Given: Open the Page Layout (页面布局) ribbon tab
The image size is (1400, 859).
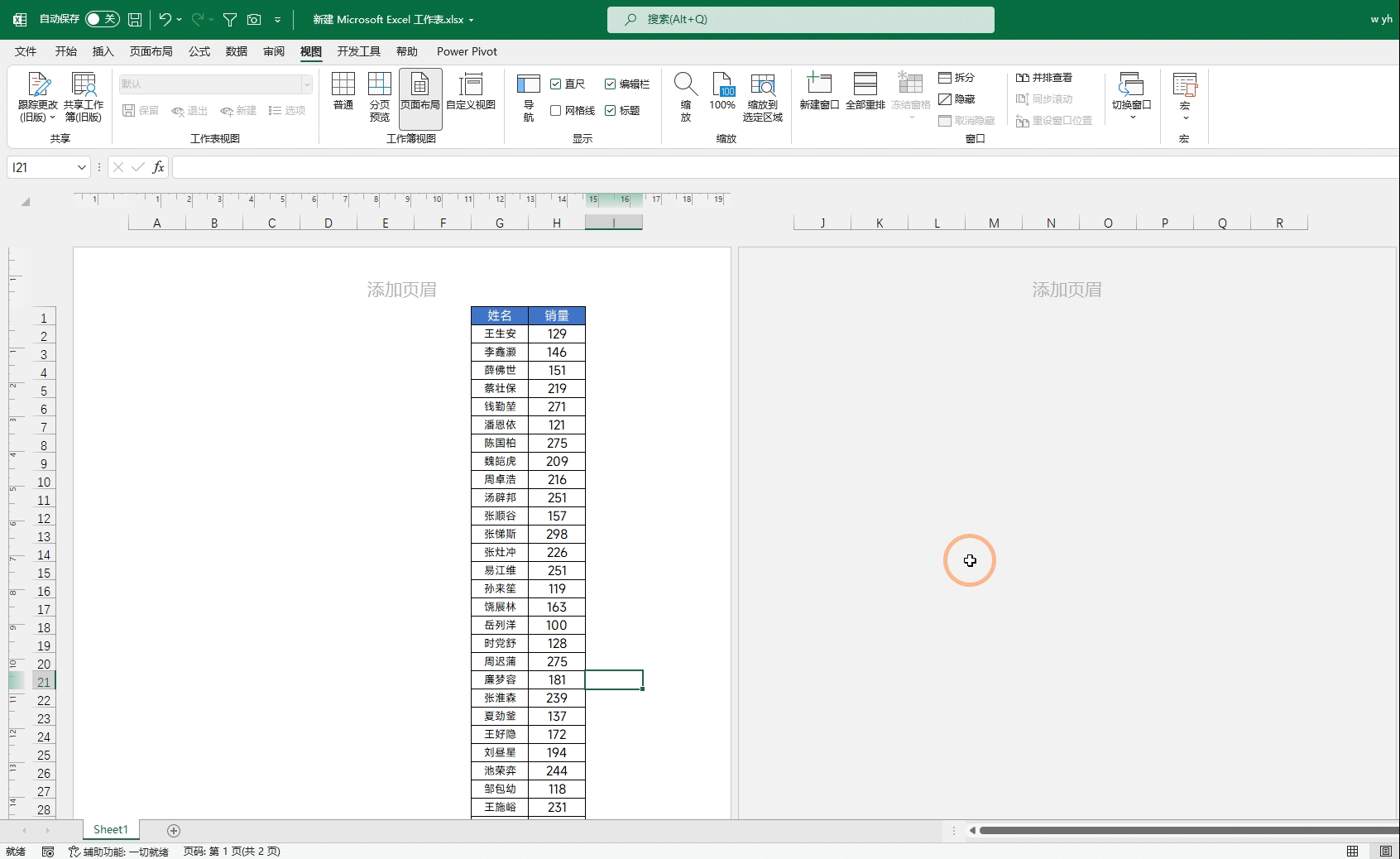Looking at the screenshot, I should (x=151, y=51).
